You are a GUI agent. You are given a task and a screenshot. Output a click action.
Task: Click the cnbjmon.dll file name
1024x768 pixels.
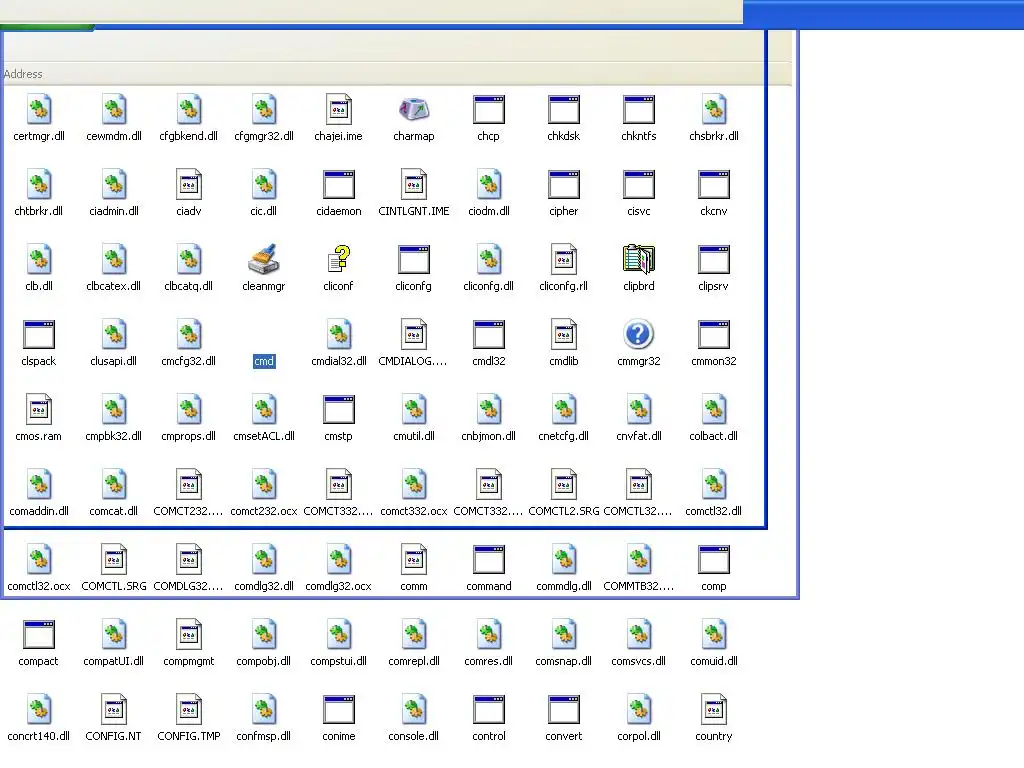click(488, 436)
